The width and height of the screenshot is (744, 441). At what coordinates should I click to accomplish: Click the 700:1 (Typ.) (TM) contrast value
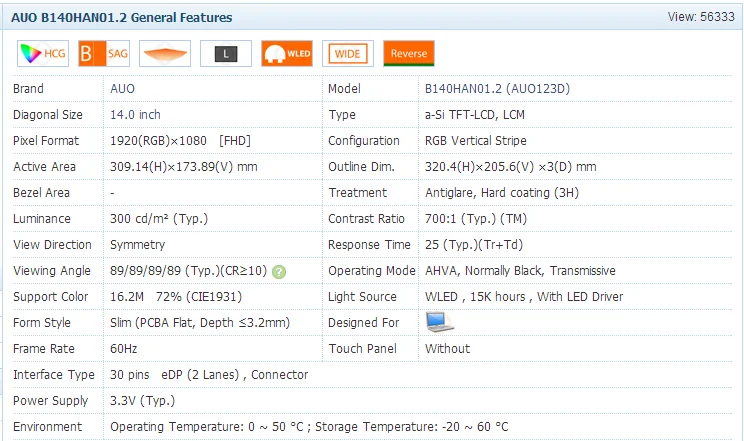click(476, 219)
